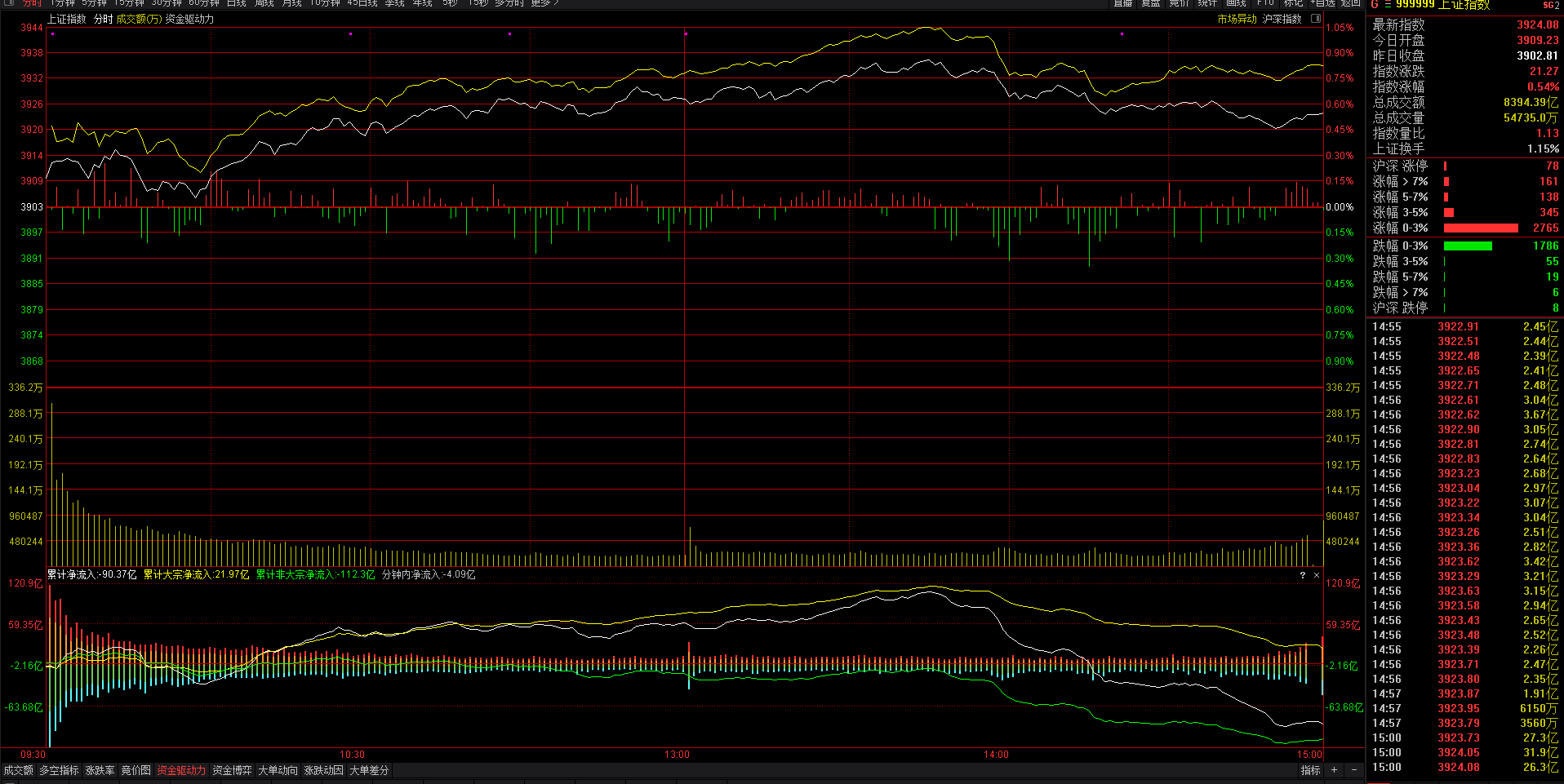Switch to the 大单动向 indicator tab
1564x784 pixels.
tap(278, 770)
